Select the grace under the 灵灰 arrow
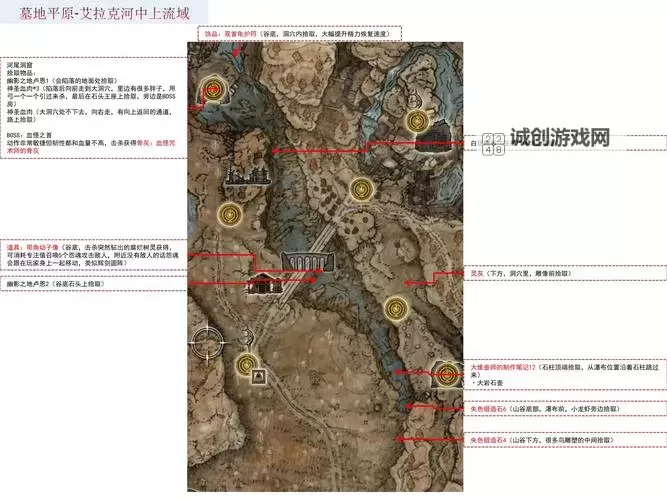Viewport: 667px width, 500px height. point(395,309)
